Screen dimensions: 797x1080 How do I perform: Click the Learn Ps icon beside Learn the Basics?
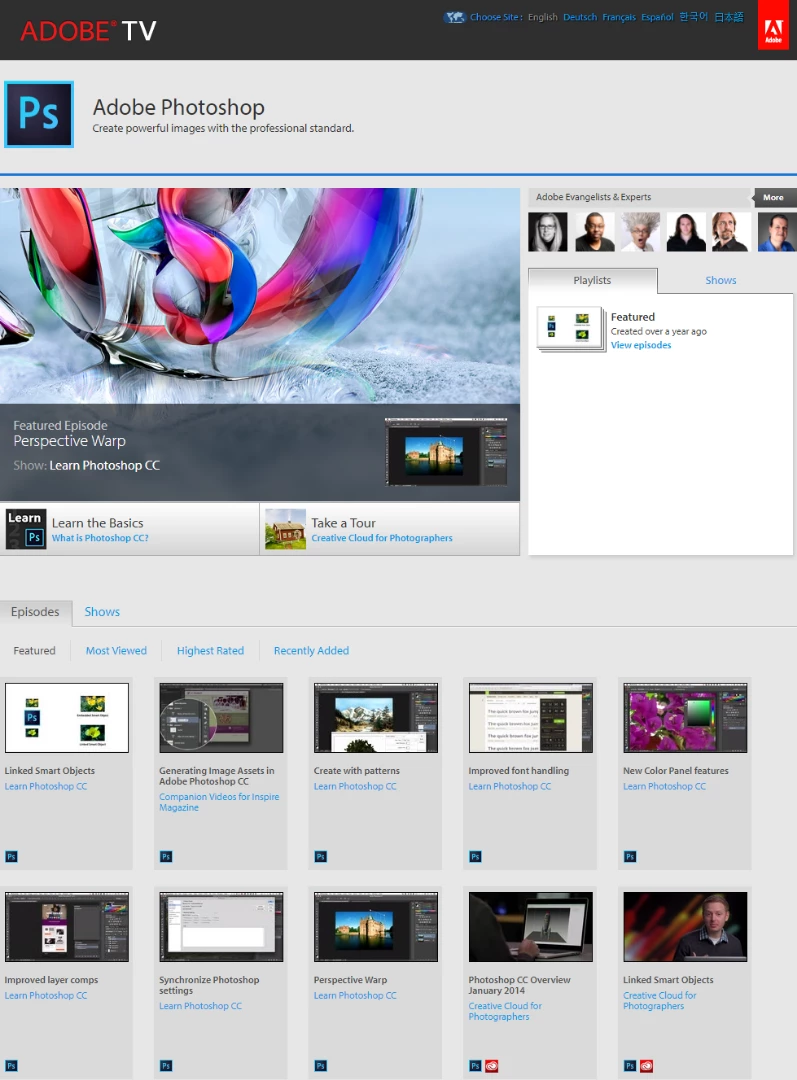25,529
